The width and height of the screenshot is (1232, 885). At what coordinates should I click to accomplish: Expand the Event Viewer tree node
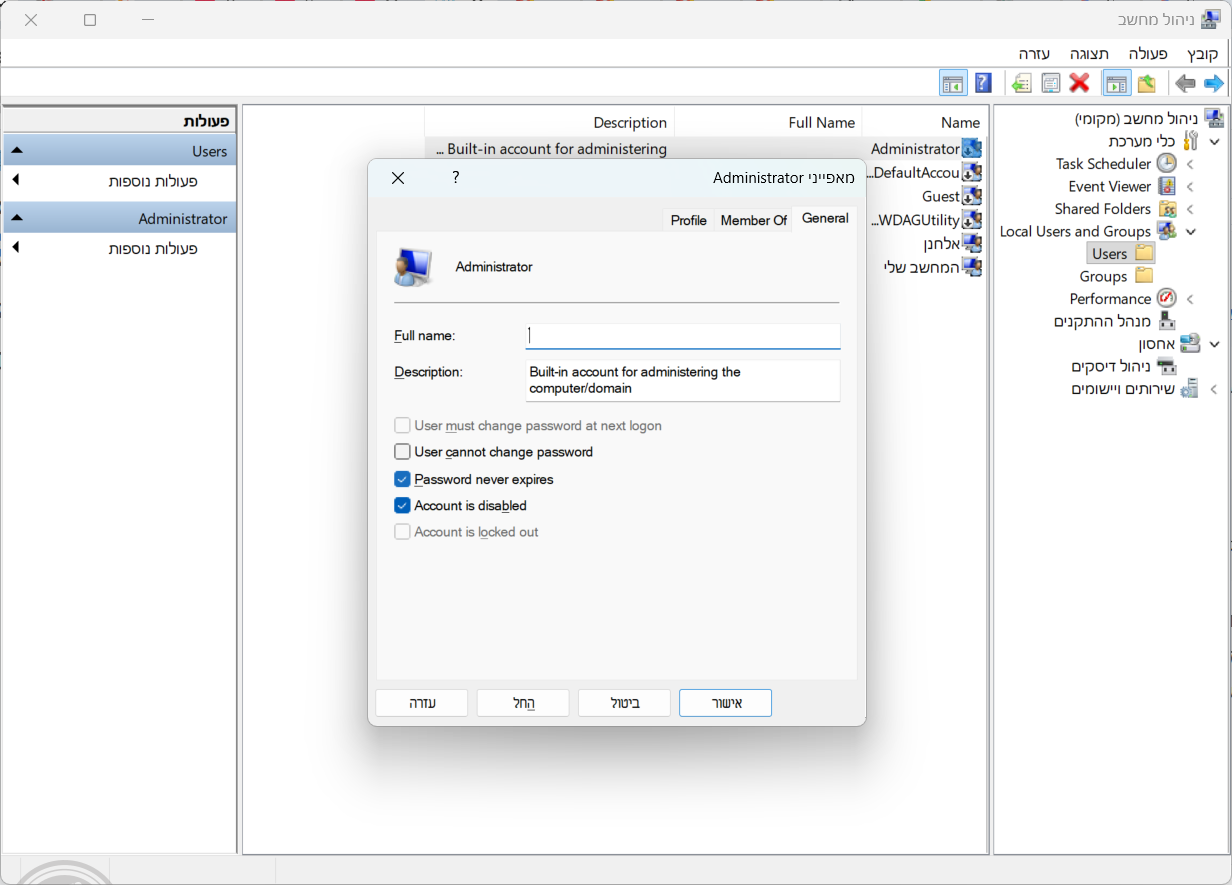pos(1190,186)
